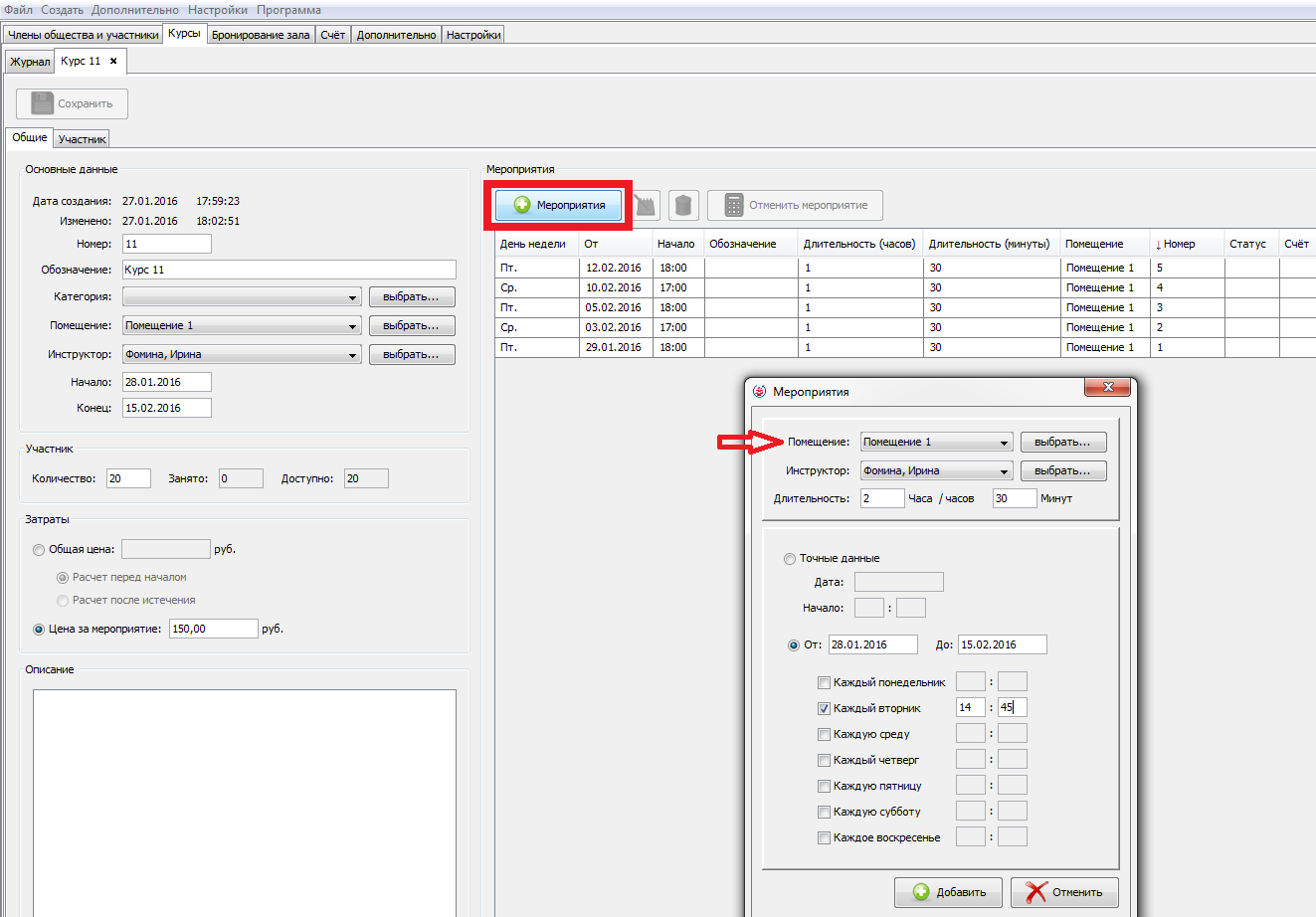Click the green plus Мероприятия add button

tap(558, 205)
